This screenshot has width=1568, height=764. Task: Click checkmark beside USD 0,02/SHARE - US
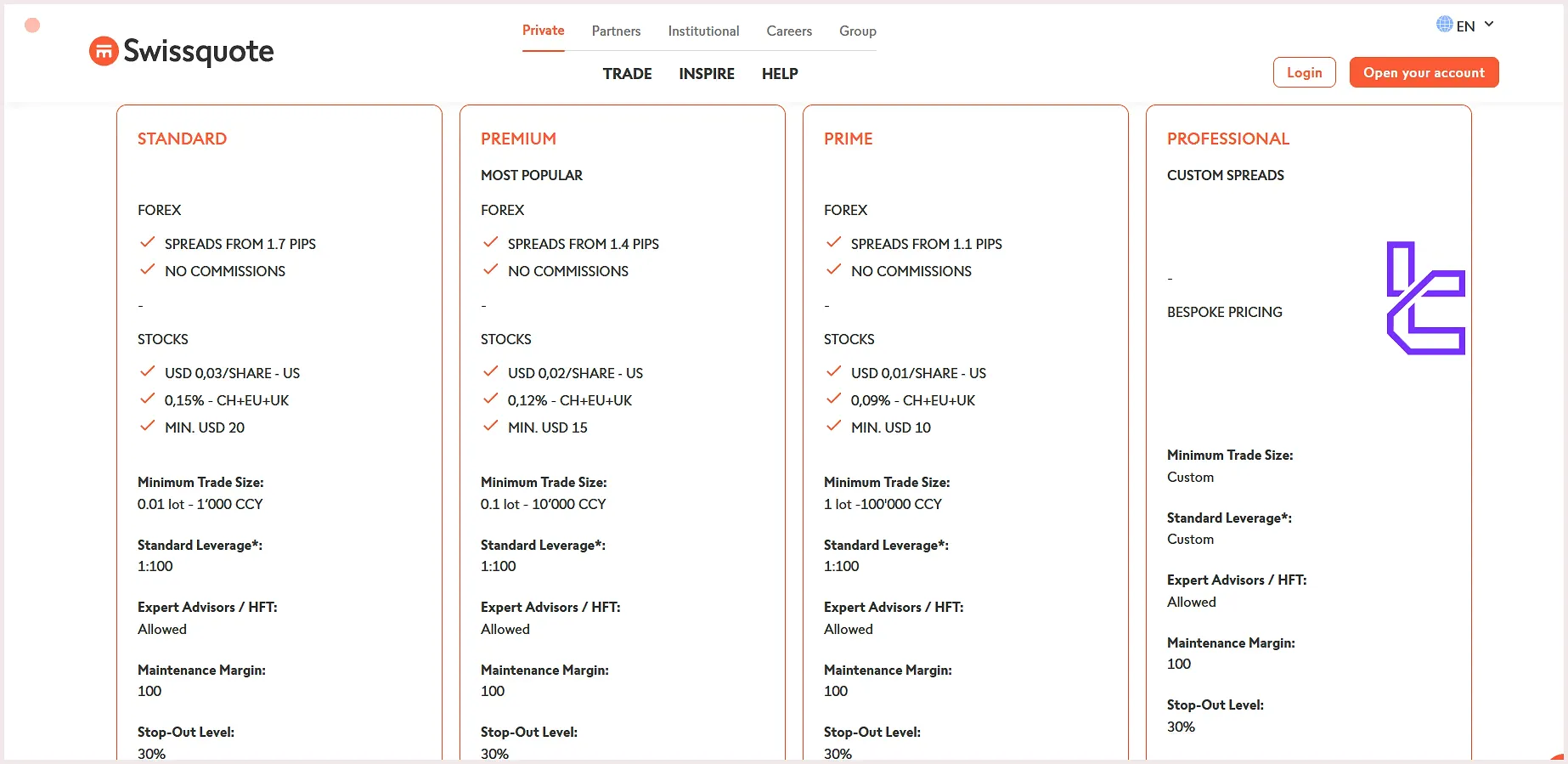(x=491, y=371)
